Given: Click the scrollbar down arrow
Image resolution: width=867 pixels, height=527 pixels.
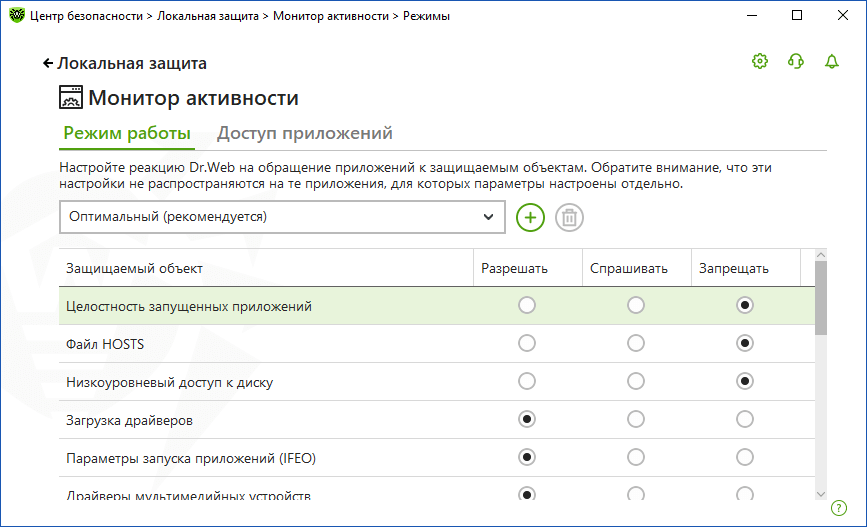Looking at the screenshot, I should point(821,493).
